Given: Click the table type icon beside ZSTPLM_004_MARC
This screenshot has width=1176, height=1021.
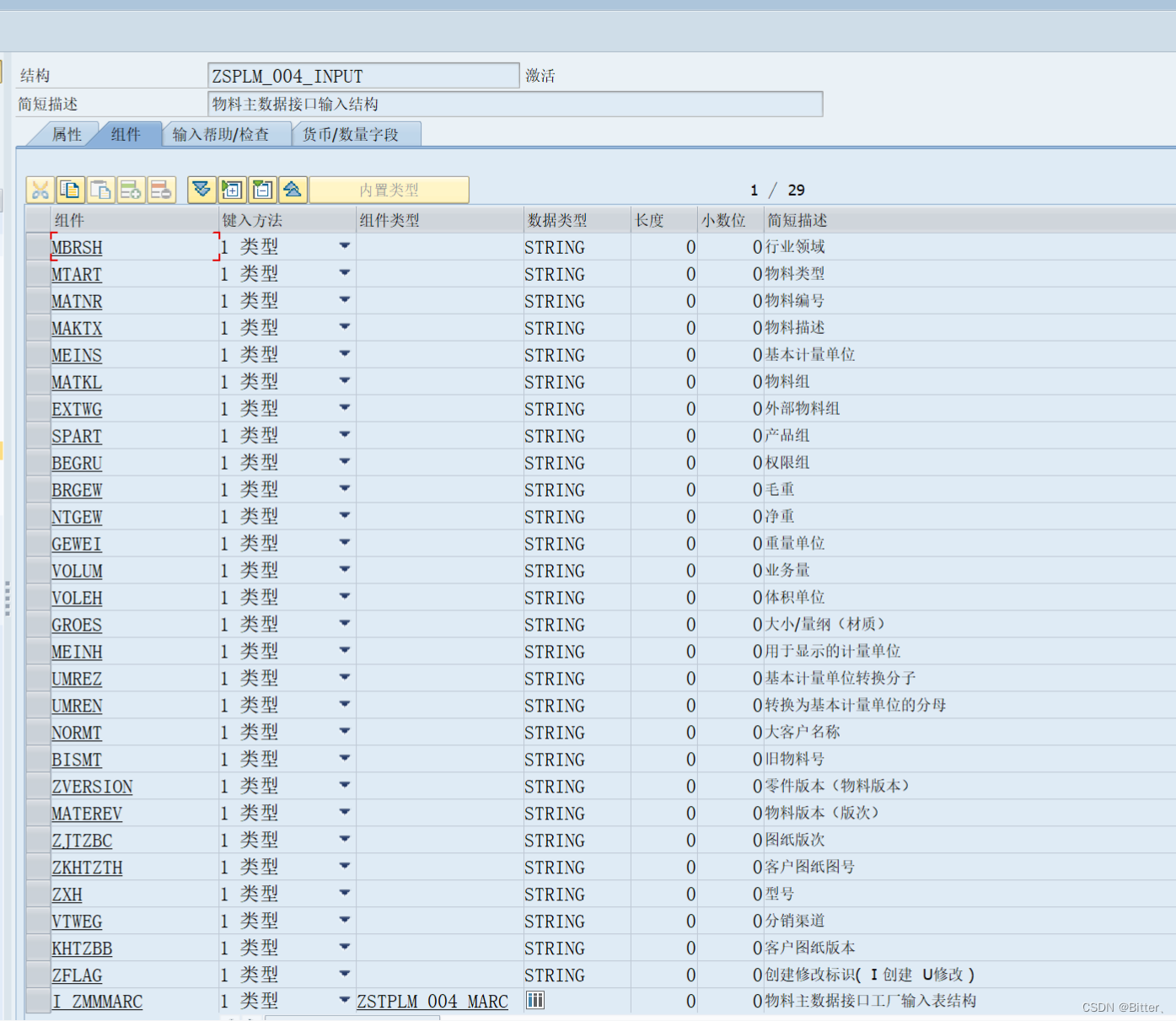Looking at the screenshot, I should (x=535, y=1000).
